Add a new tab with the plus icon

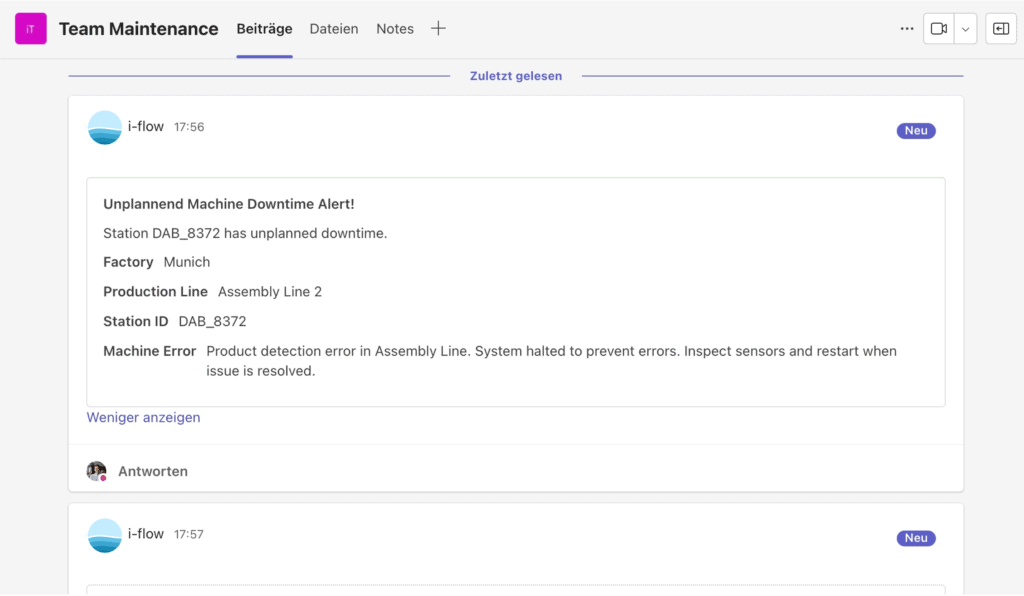click(x=438, y=28)
